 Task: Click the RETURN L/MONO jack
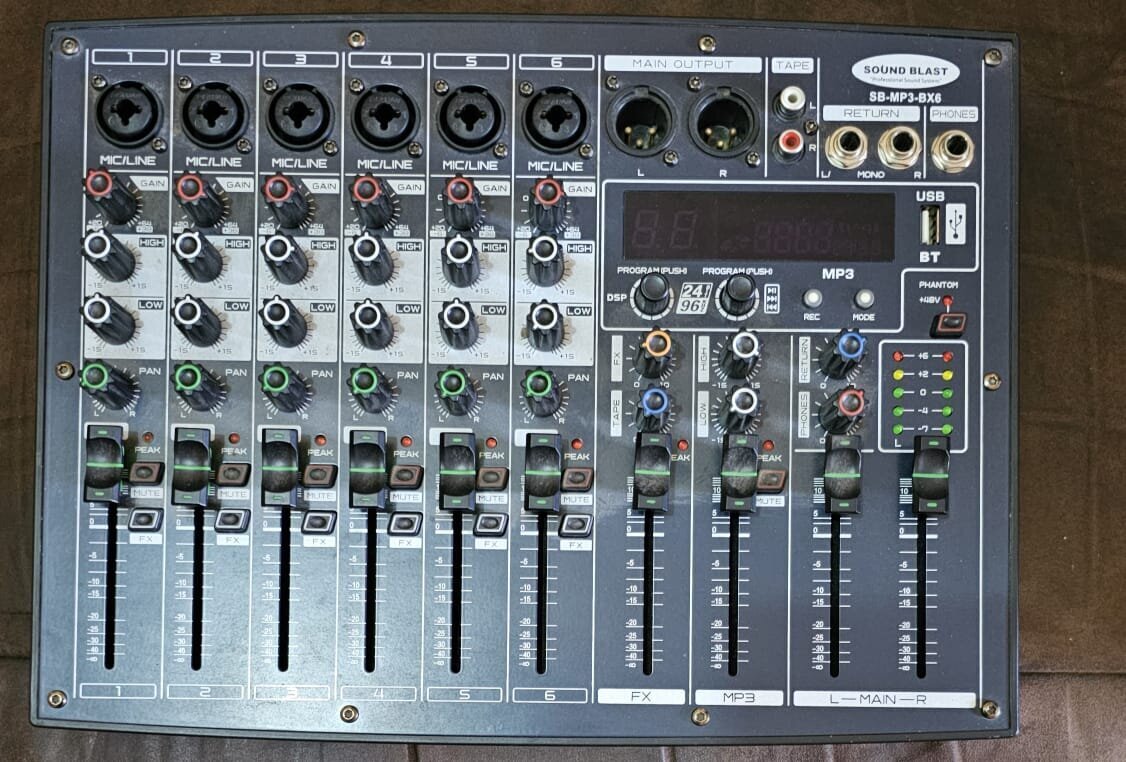point(847,146)
